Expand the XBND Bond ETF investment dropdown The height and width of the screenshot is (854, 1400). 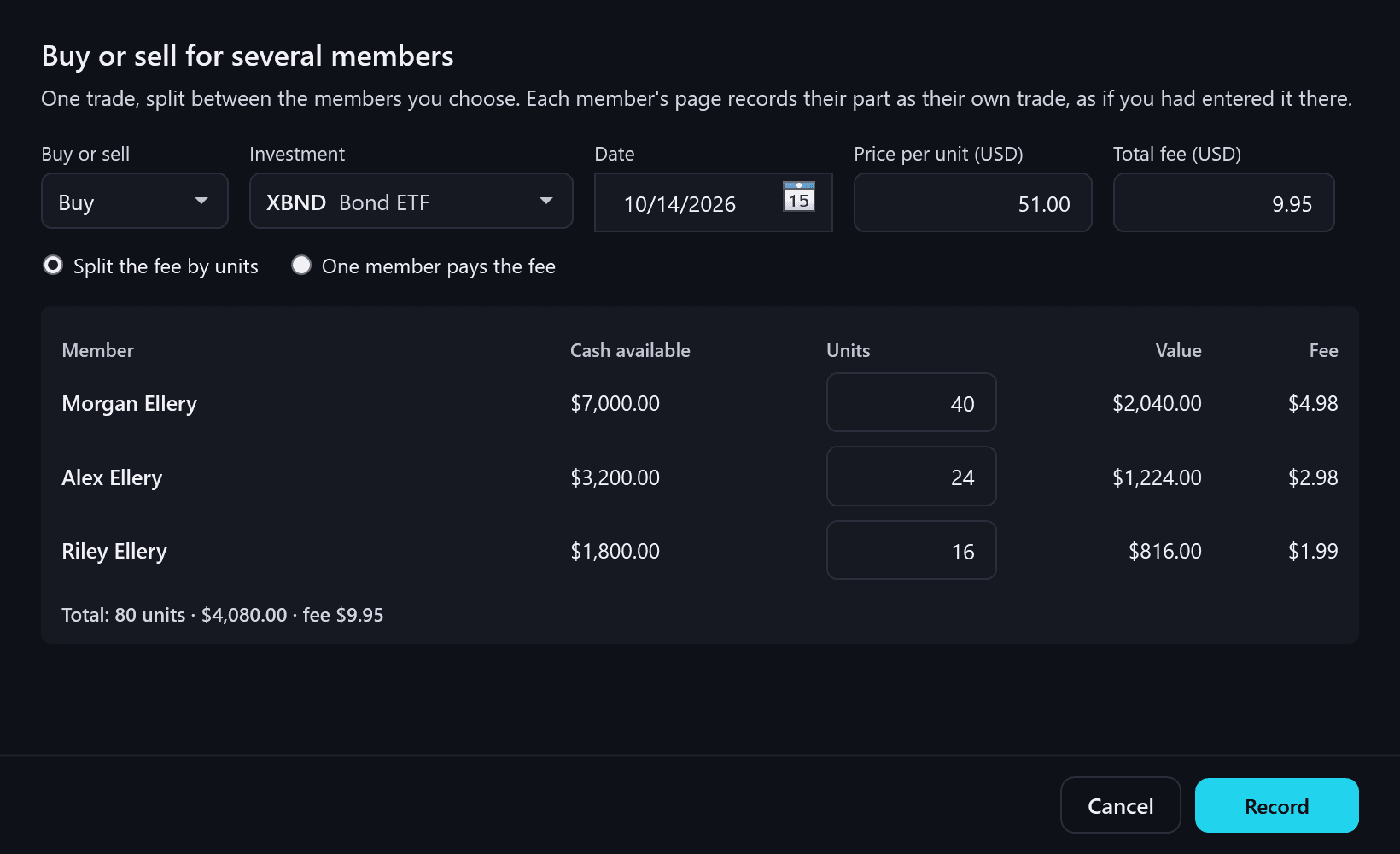click(411, 201)
